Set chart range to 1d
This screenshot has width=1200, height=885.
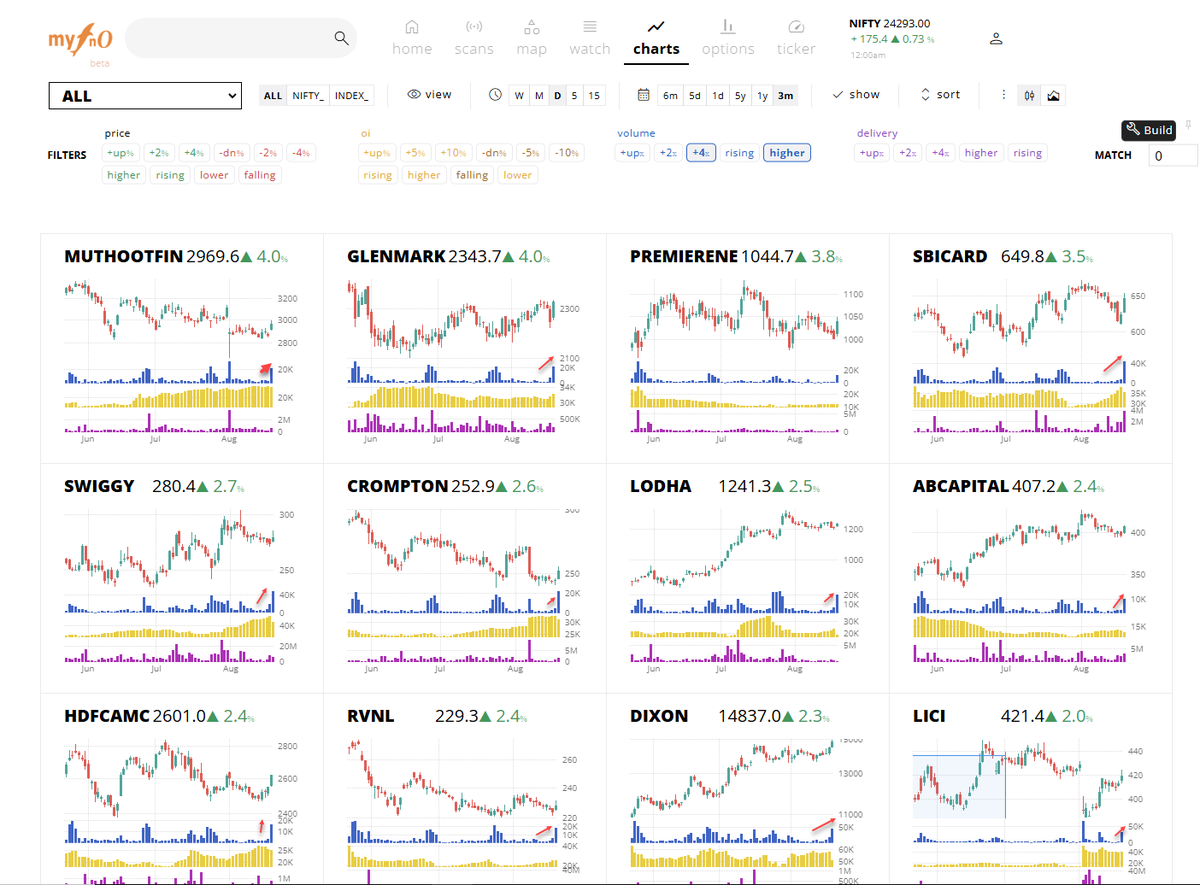click(x=717, y=96)
